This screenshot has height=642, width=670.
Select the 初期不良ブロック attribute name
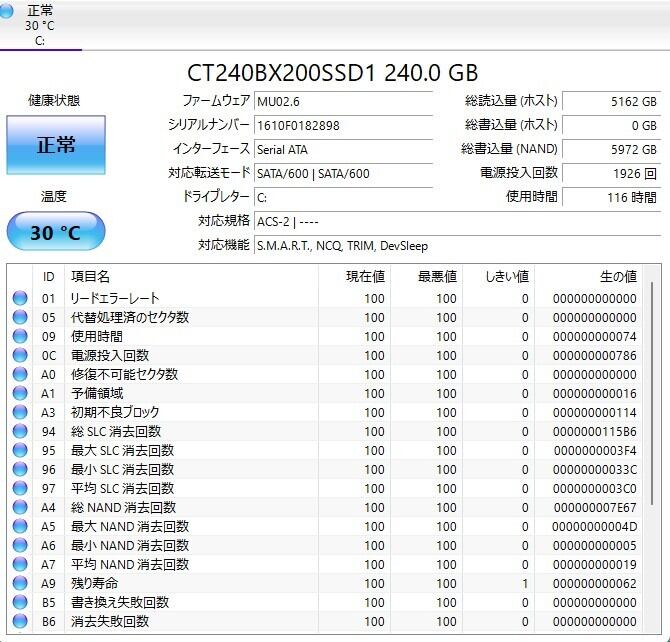[x=115, y=412]
